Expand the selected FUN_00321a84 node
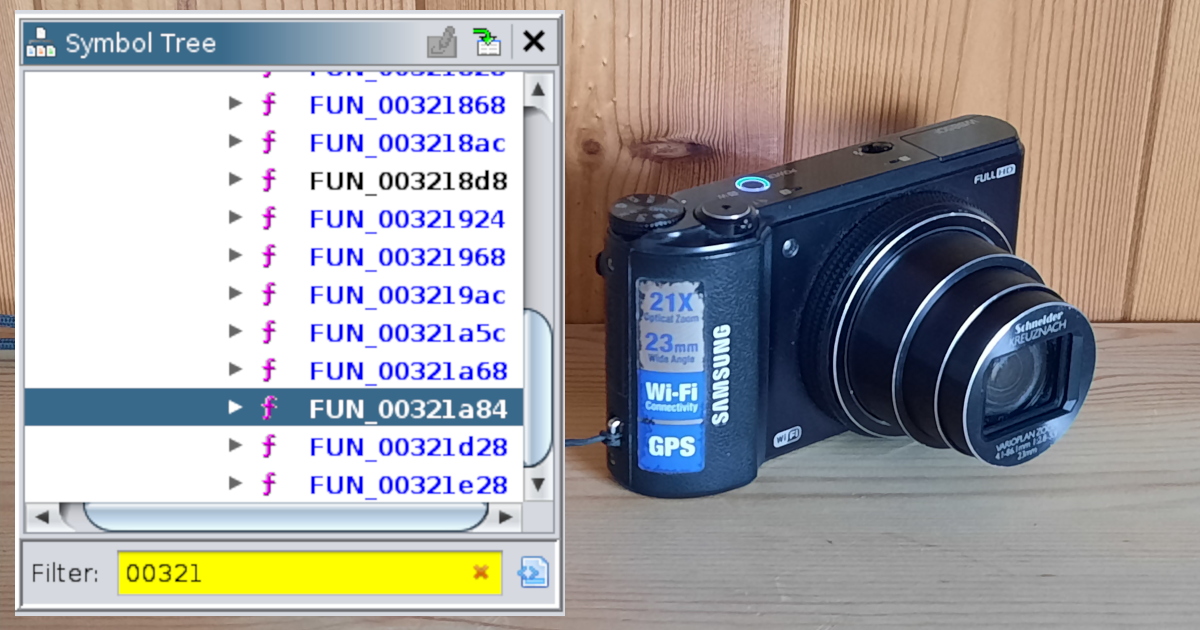Viewport: 1200px width, 630px height. coord(236,408)
